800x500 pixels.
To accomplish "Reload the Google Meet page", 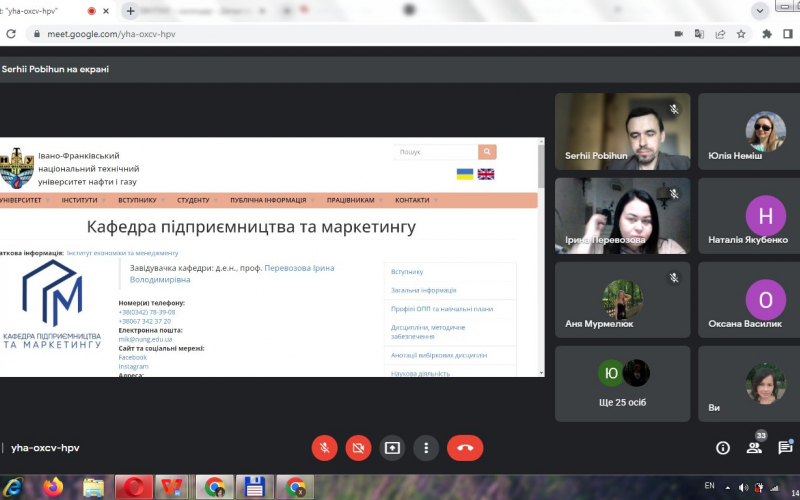I will coord(11,34).
